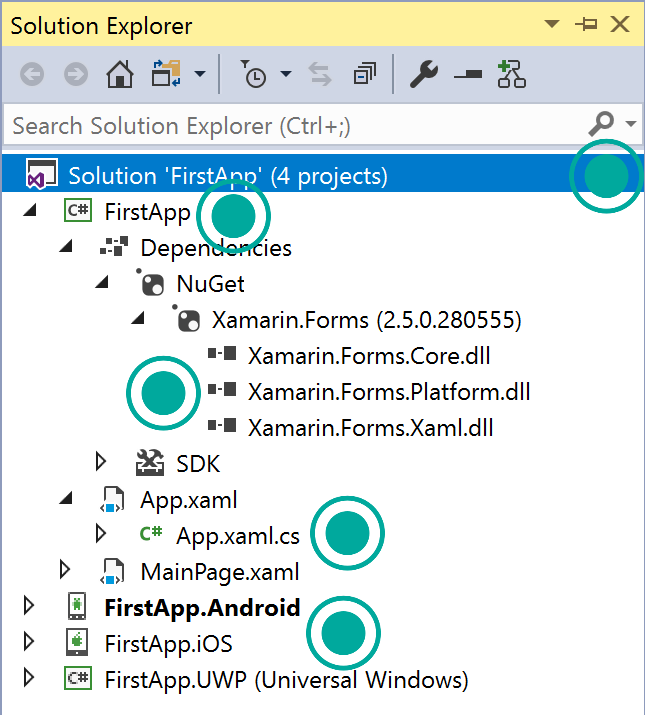Viewport: 645px width, 715px height.
Task: Collapse the FirstApp project node
Action: [30, 211]
